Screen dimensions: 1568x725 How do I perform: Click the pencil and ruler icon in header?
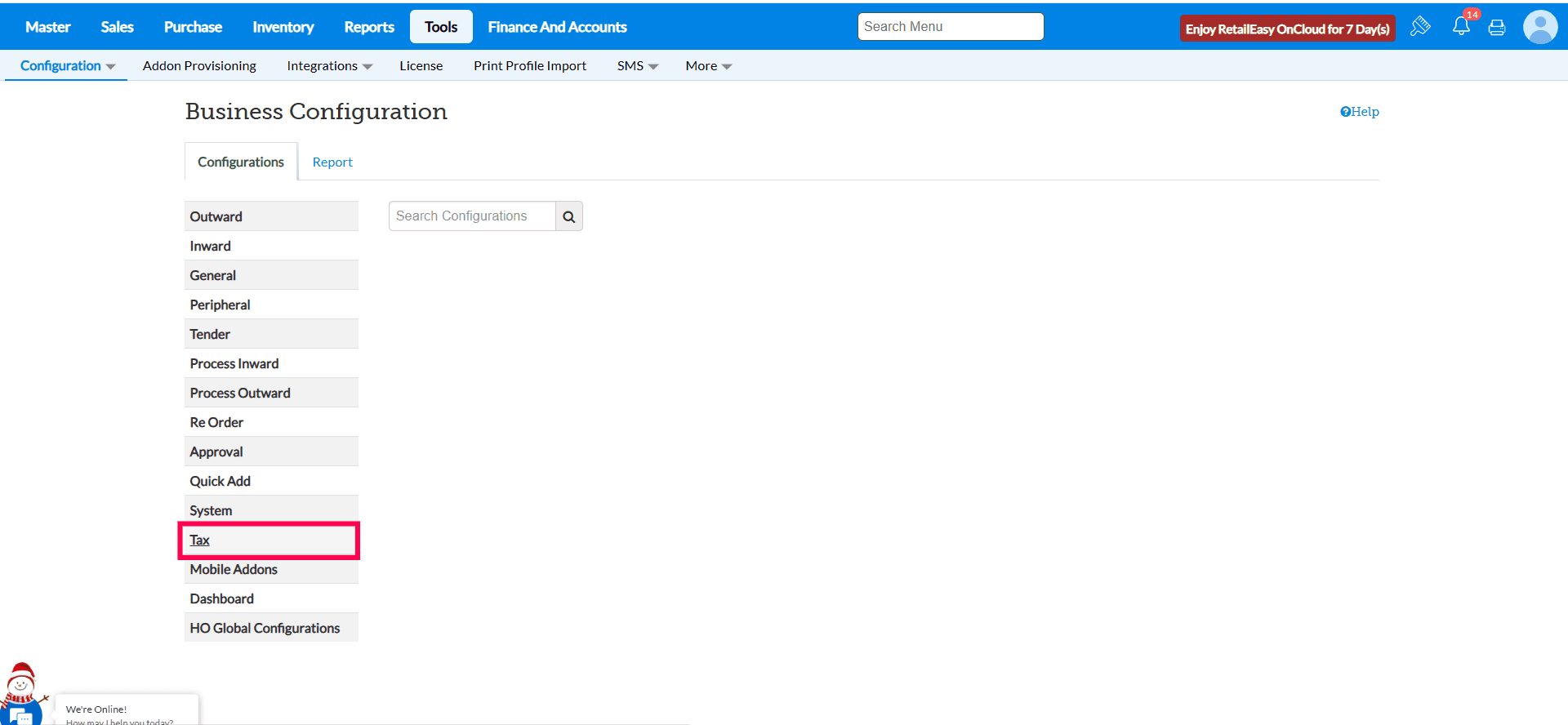1420,26
